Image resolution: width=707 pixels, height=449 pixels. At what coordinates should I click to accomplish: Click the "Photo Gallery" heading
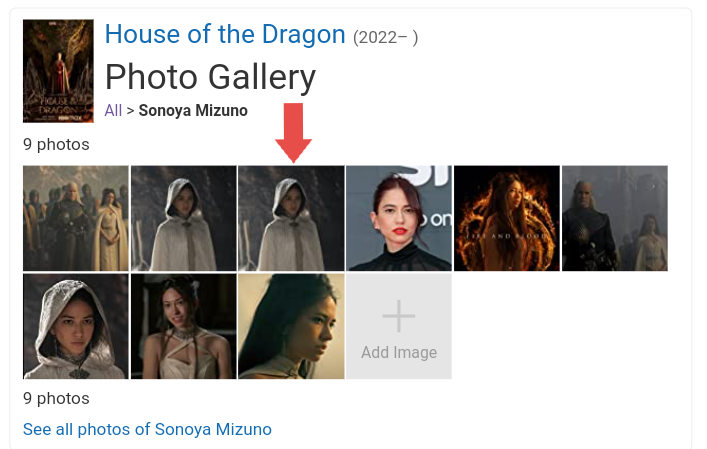pyautogui.click(x=210, y=76)
